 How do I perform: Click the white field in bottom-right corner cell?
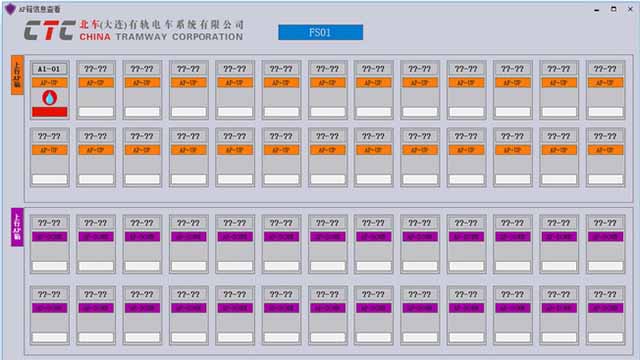605,338
